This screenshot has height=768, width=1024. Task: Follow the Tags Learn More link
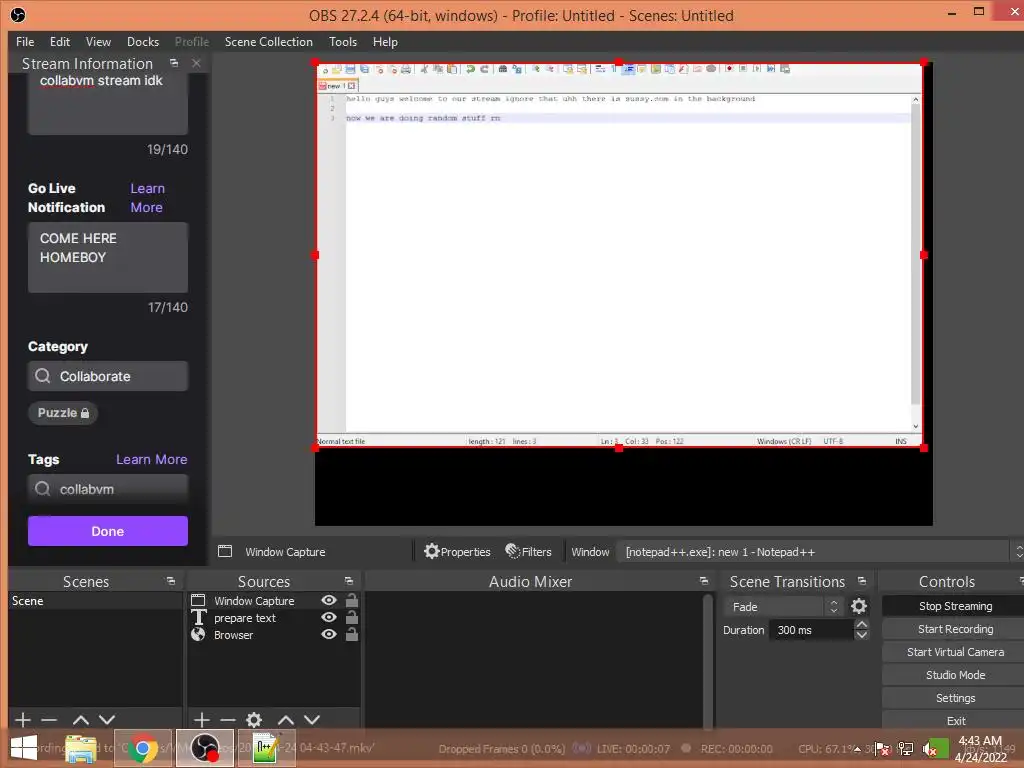(x=152, y=460)
